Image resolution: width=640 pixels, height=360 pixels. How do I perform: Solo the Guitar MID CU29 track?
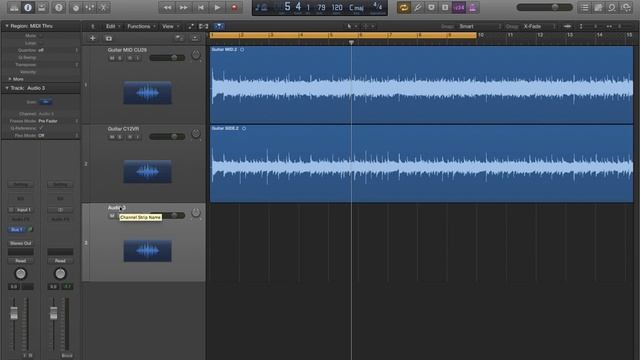120,58
